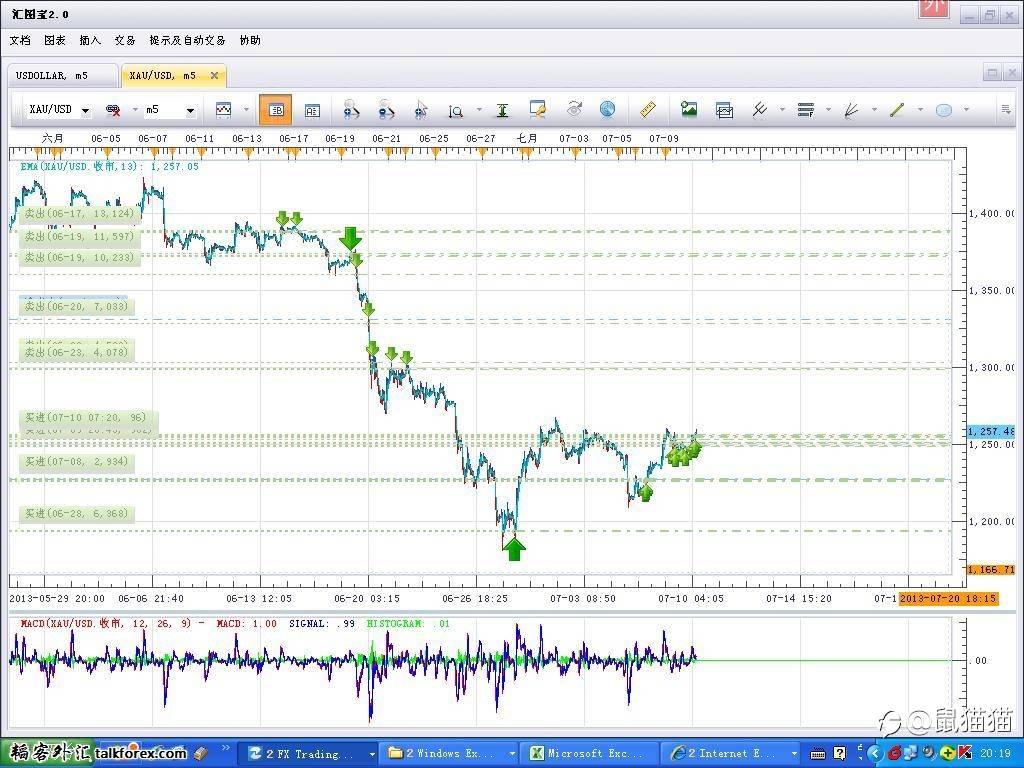Click the large green buy arrow at chart low
The image size is (1024, 768).
tap(515, 547)
